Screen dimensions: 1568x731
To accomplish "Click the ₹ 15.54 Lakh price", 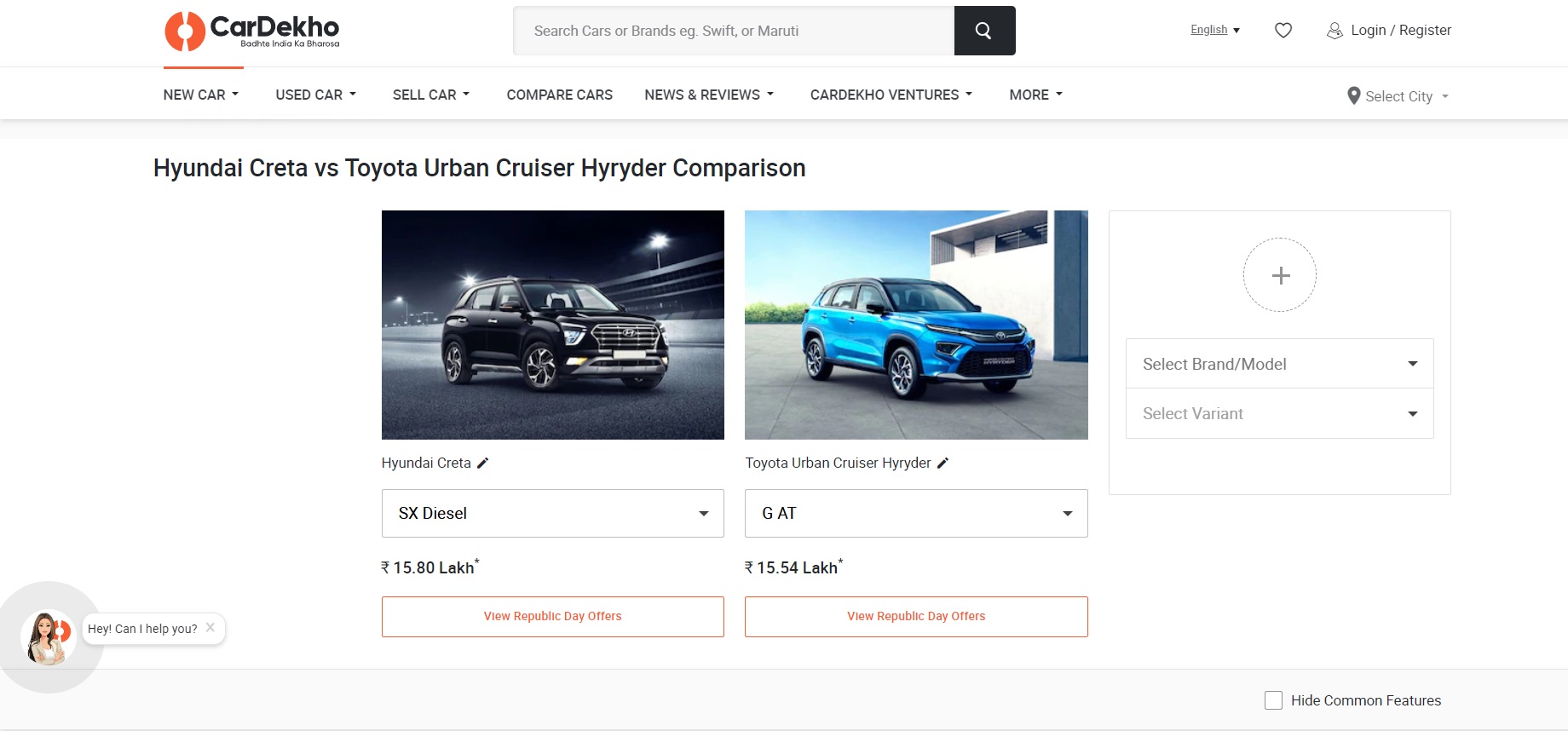I will (x=794, y=567).
